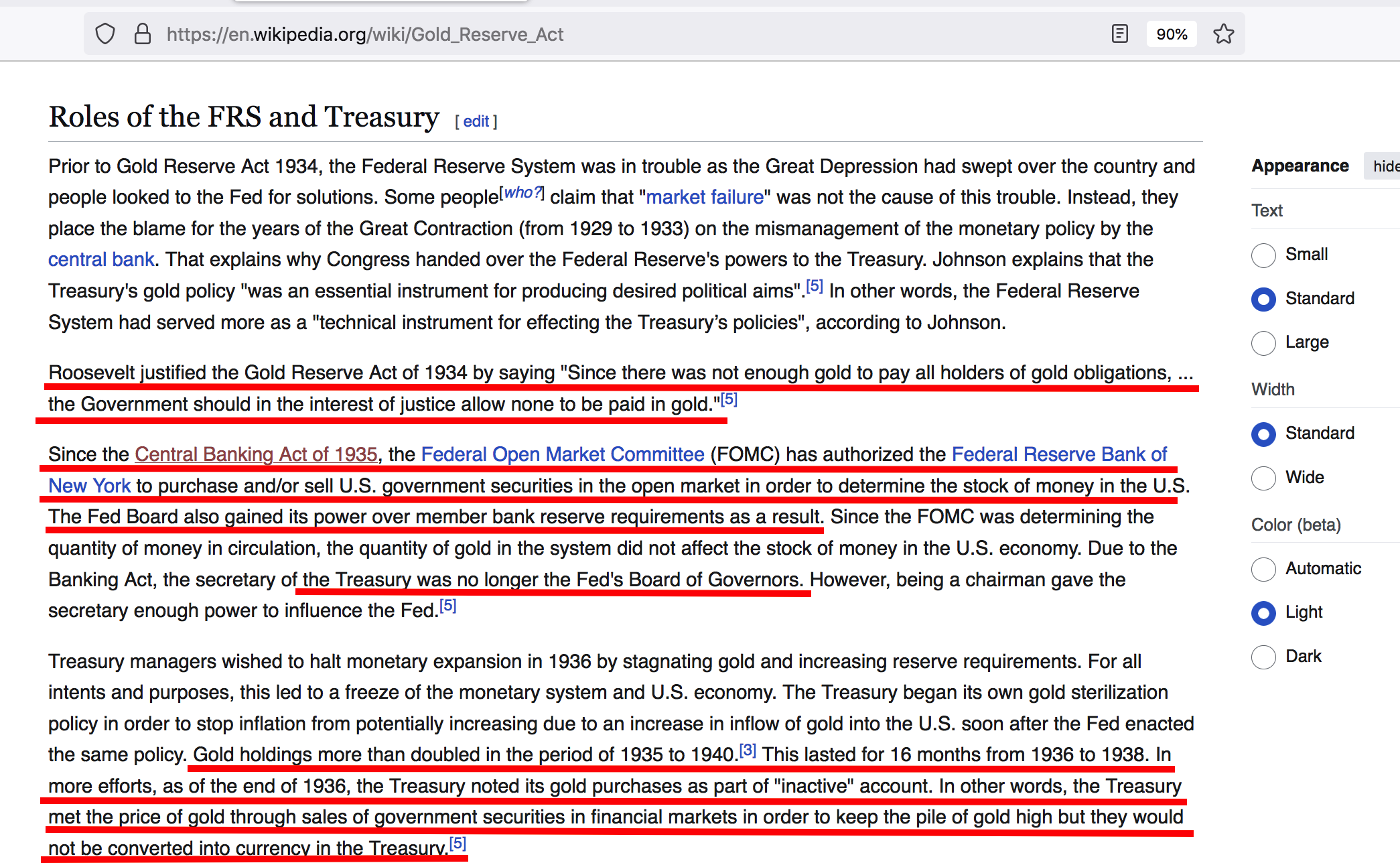Toggle reader view icon in address bar
The image size is (1400, 863).
pyautogui.click(x=1119, y=34)
